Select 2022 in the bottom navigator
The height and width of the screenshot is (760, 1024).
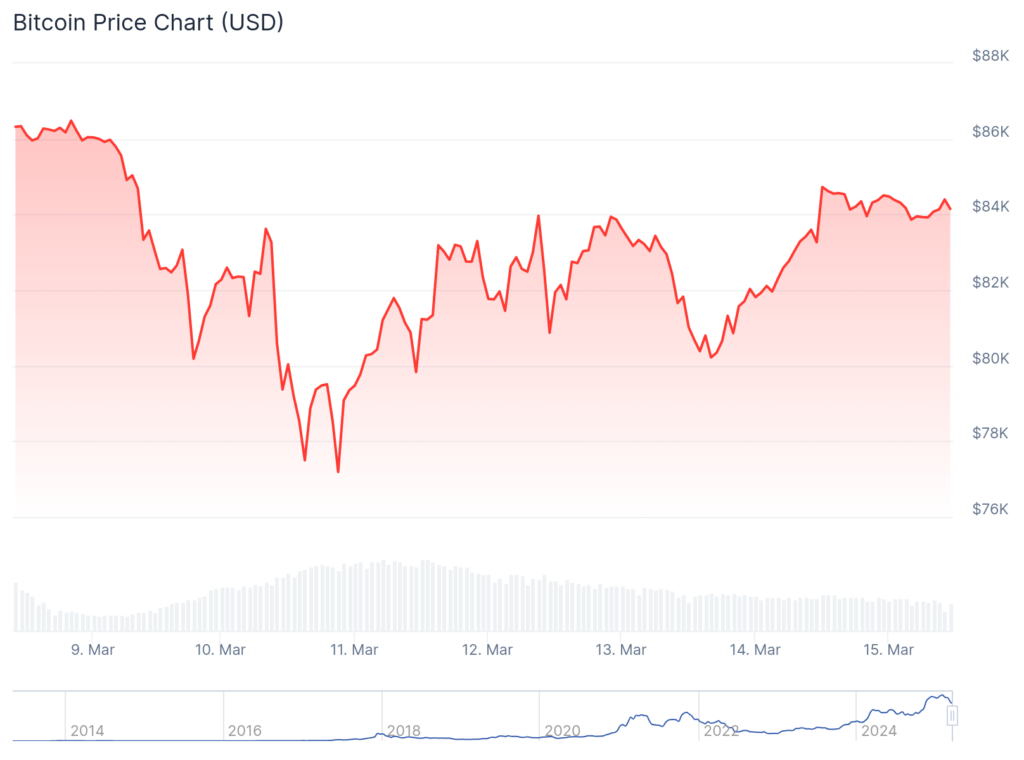(720, 731)
